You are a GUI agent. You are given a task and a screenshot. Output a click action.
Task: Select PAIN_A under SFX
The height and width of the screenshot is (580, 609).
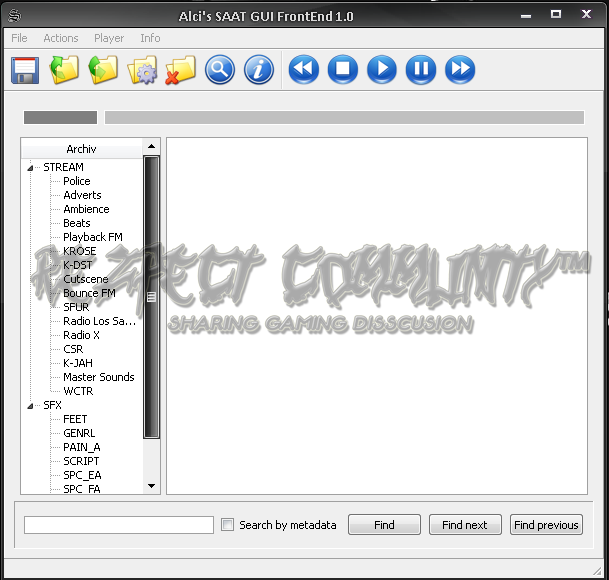(82, 447)
